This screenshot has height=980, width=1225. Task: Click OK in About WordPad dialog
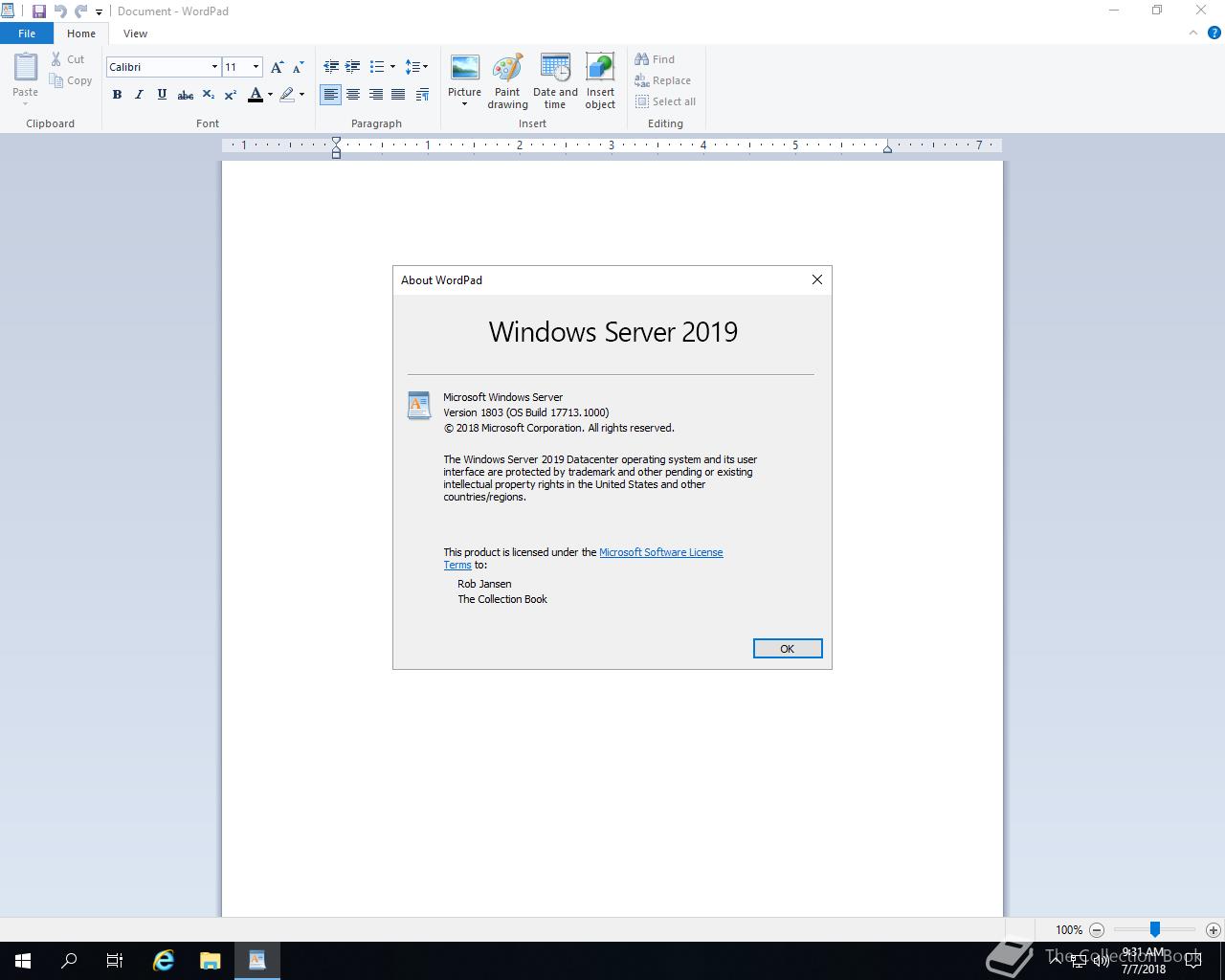787,649
